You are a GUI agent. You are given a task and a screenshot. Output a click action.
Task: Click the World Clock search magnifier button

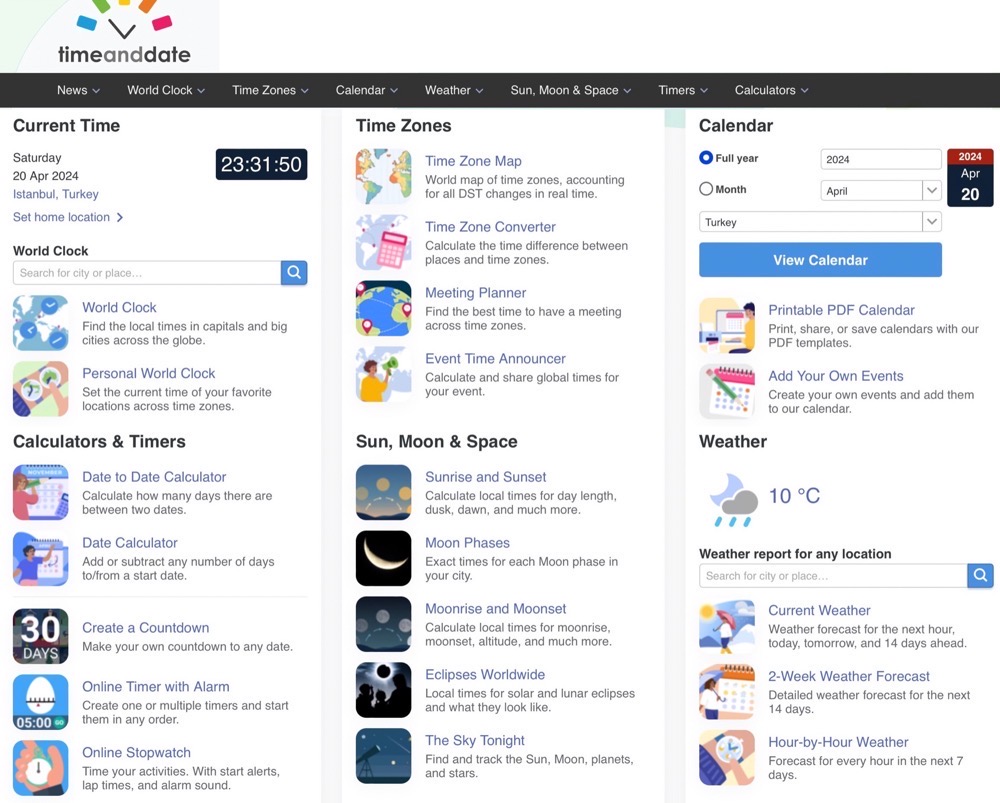point(294,273)
